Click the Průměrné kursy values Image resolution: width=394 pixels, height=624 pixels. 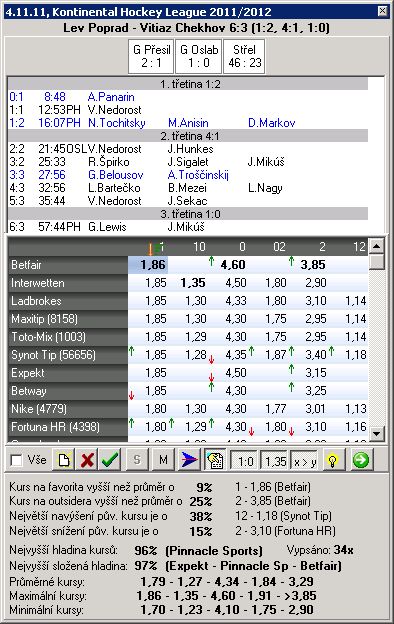(227, 581)
